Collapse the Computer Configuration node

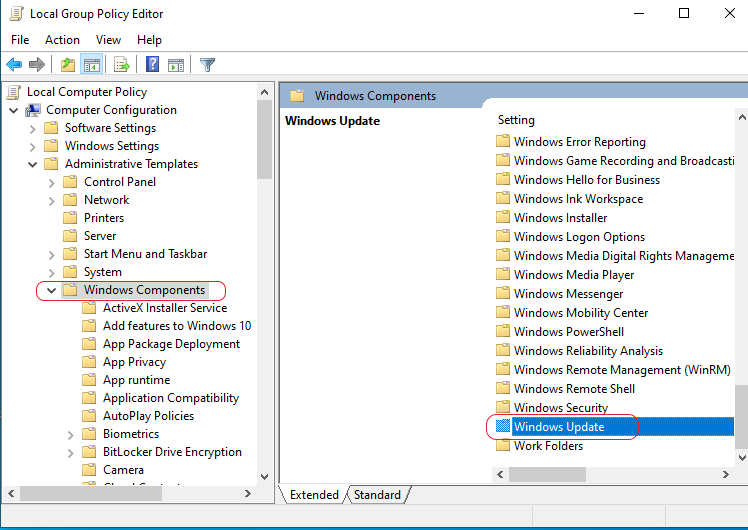click(x=14, y=111)
